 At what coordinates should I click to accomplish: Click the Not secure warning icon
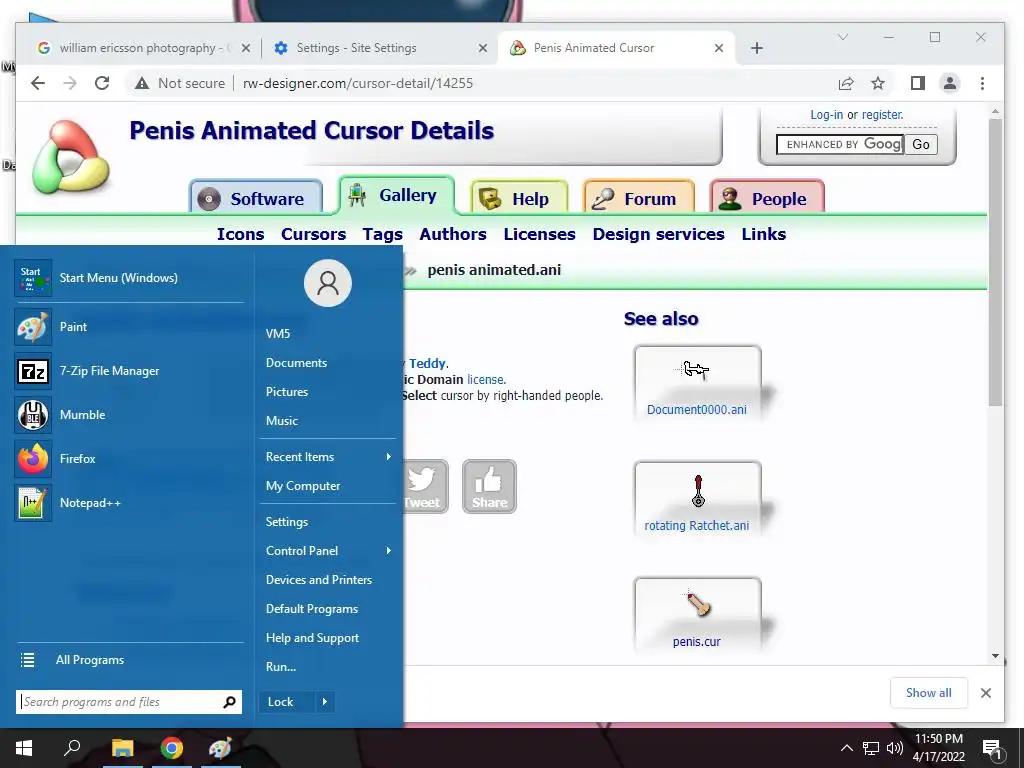pos(142,83)
